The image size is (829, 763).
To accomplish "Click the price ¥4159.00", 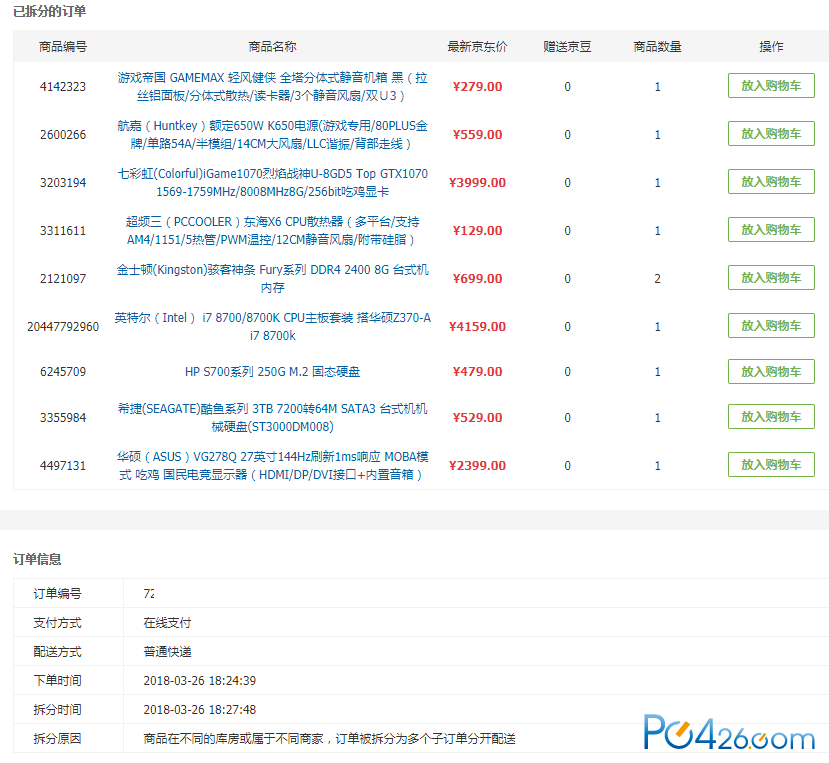I will [x=477, y=327].
